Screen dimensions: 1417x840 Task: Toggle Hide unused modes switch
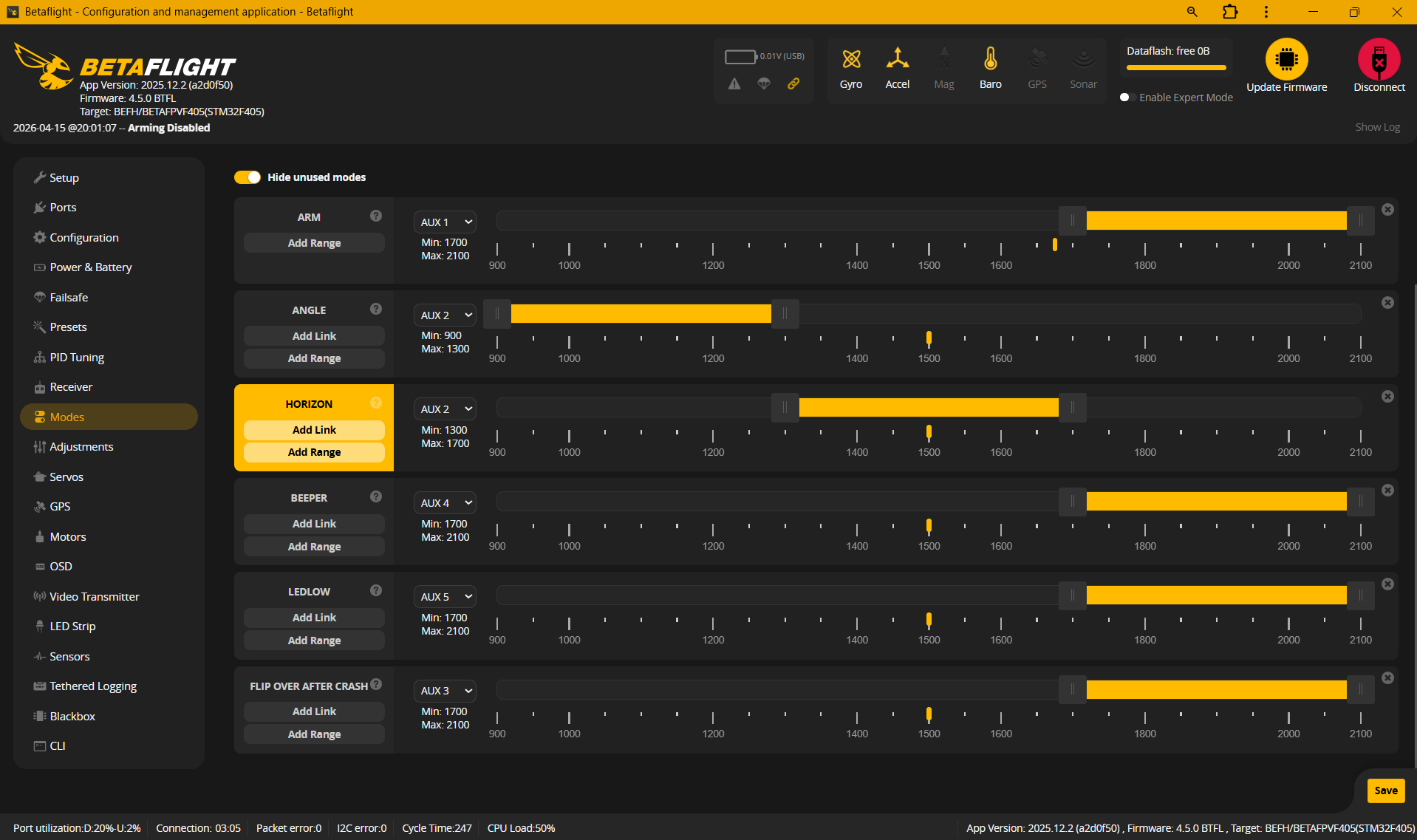(x=247, y=177)
